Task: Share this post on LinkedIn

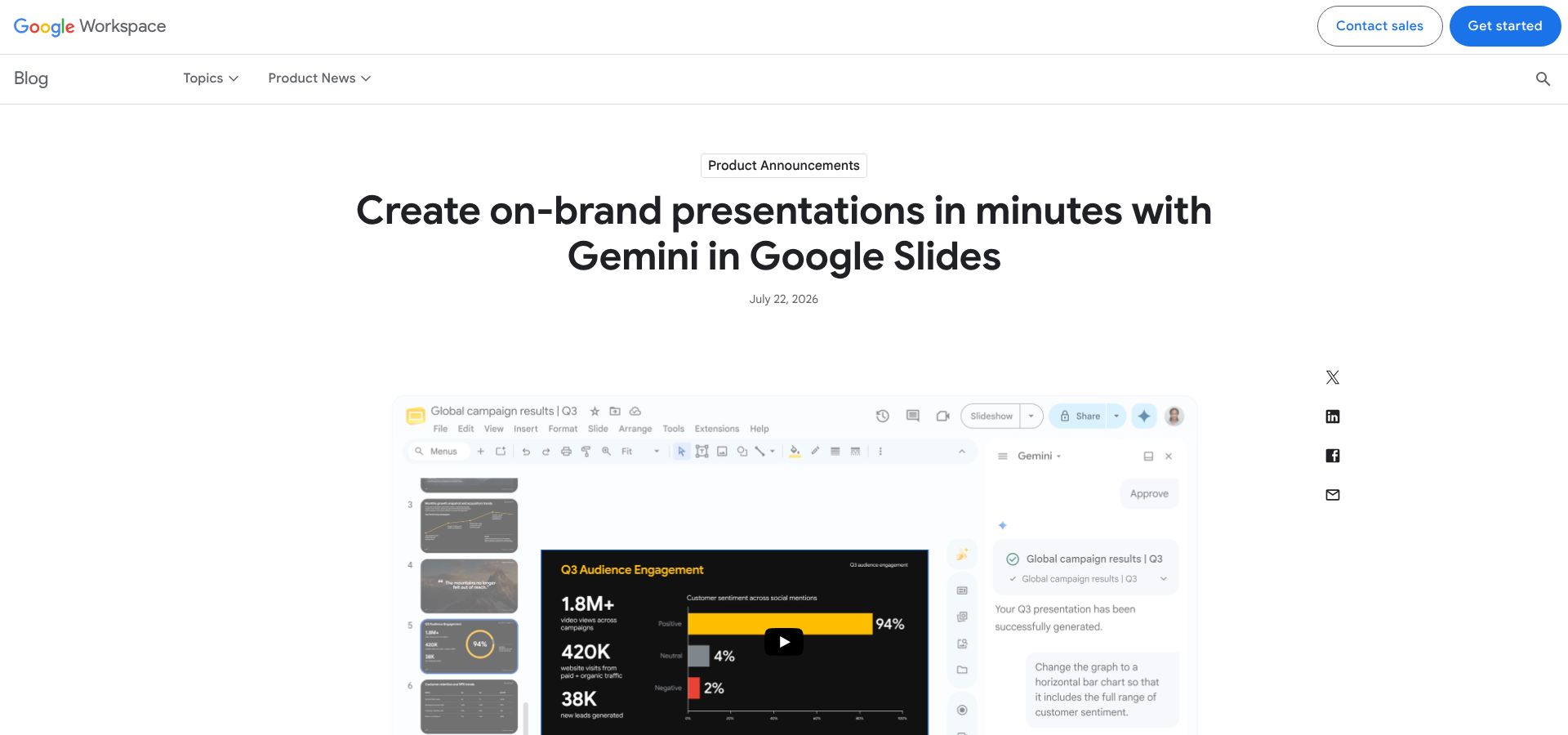Action: (x=1333, y=416)
